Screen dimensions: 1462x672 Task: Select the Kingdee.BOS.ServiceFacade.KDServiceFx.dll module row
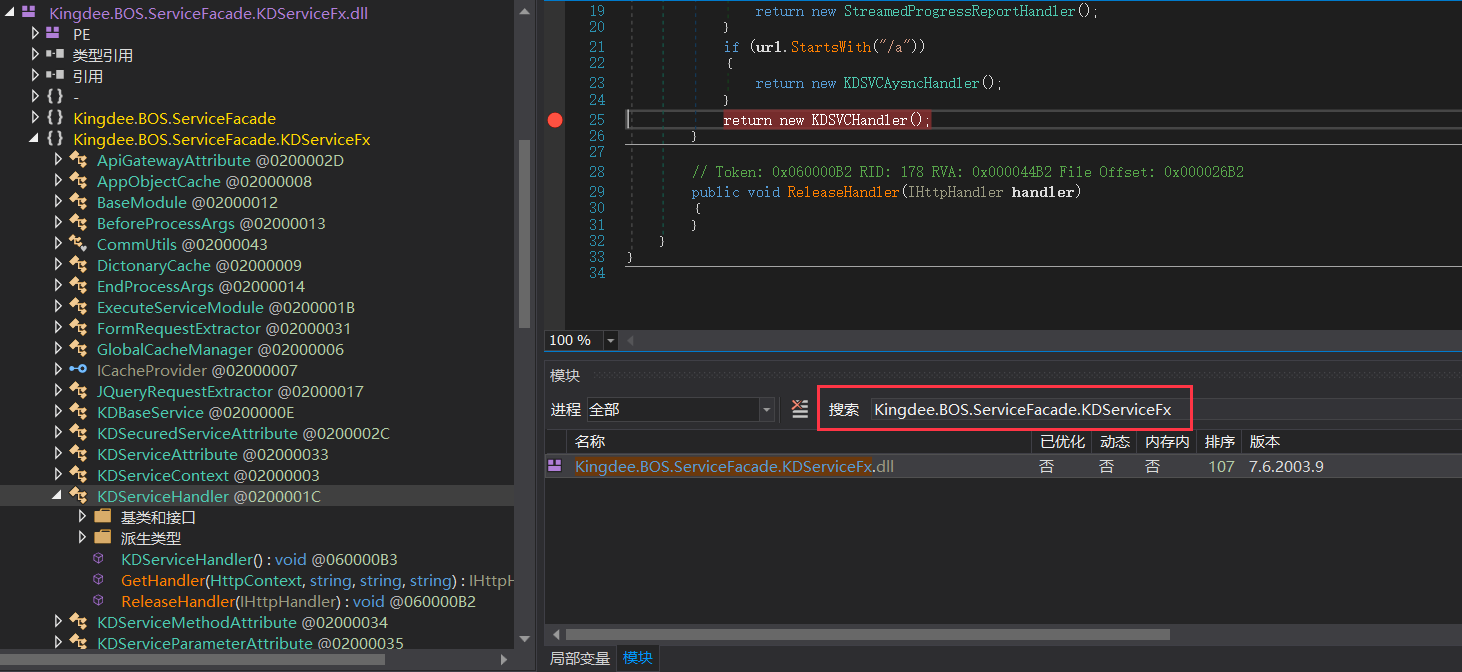click(1003, 466)
